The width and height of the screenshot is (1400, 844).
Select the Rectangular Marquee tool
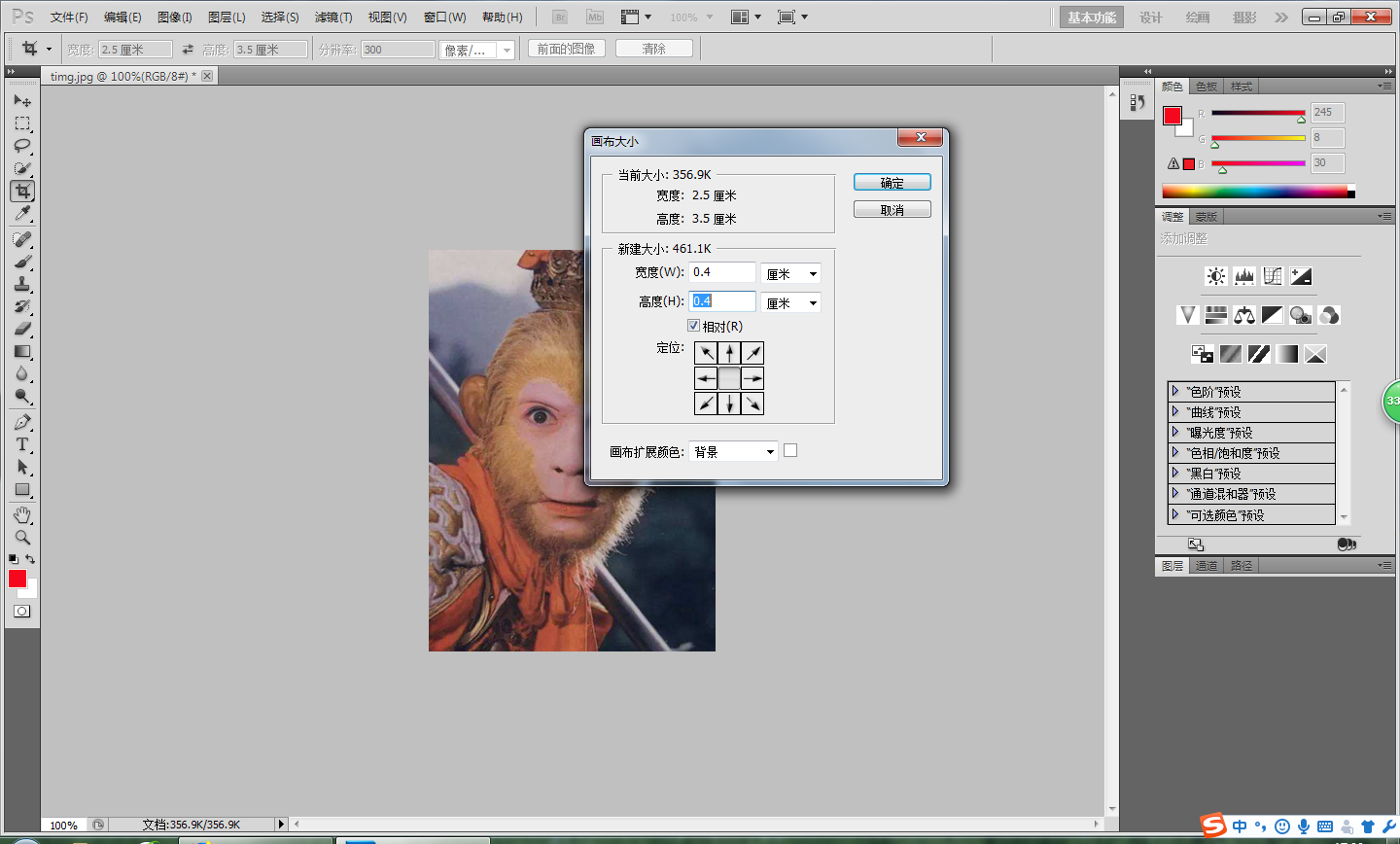point(22,123)
